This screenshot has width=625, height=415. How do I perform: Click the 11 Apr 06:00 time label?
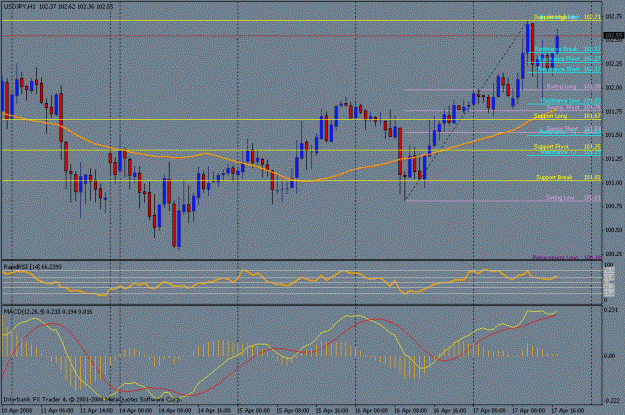[57, 410]
